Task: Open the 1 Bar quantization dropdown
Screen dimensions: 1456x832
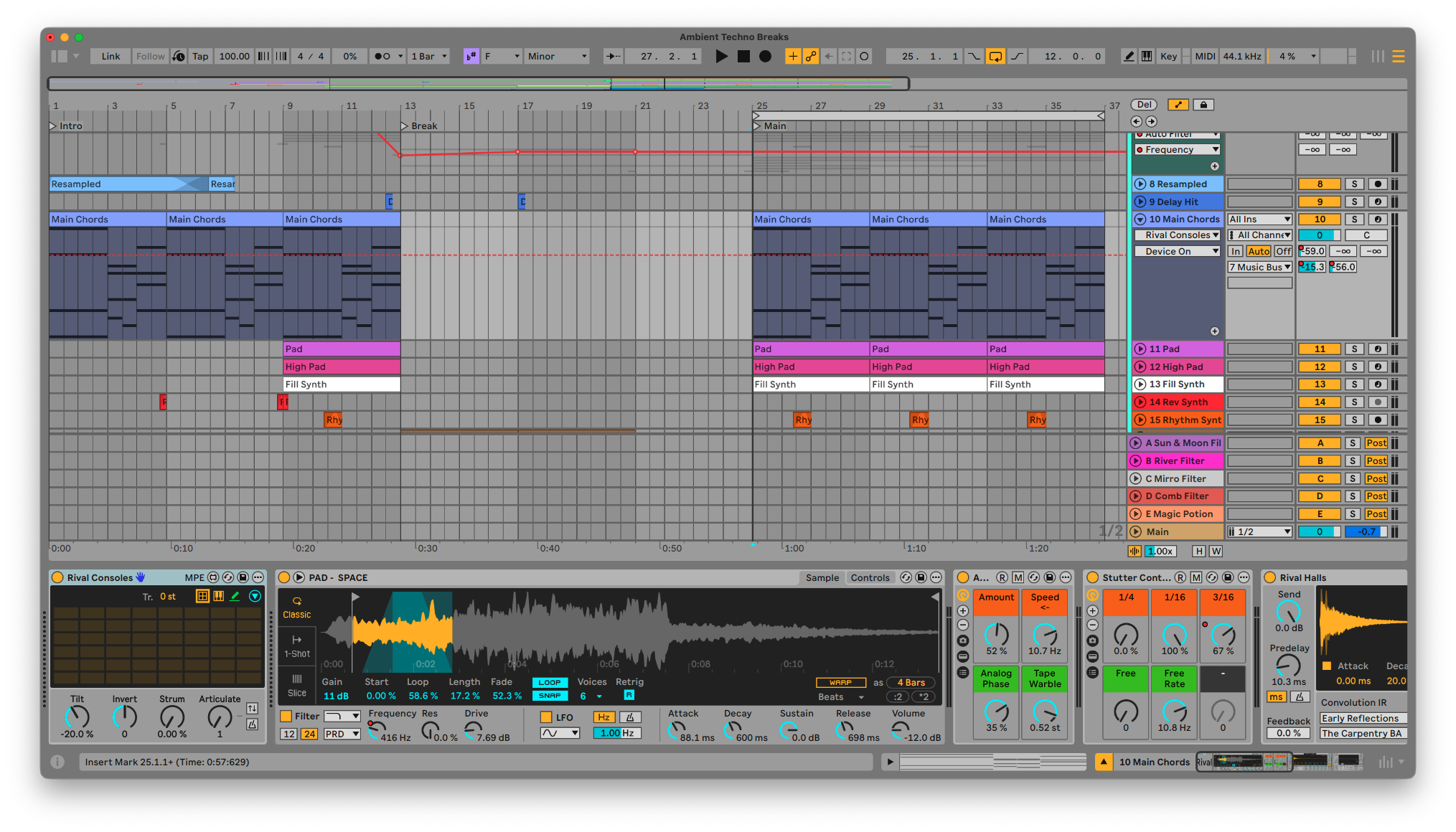Action: point(429,57)
